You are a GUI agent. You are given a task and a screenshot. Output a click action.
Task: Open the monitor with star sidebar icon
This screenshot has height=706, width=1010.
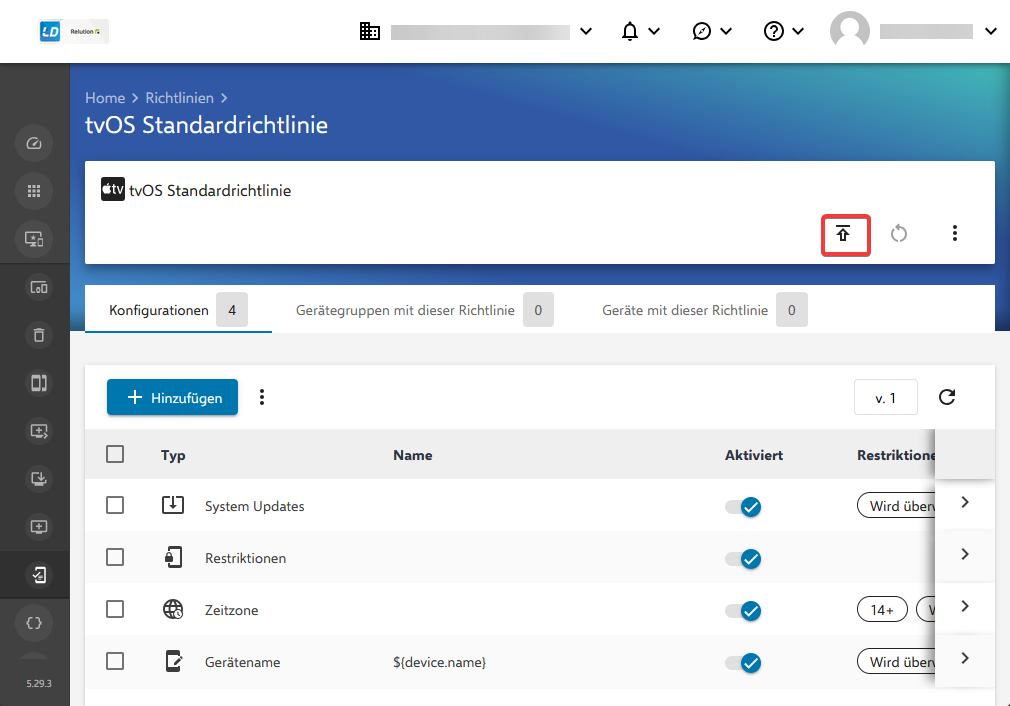[x=34, y=239]
